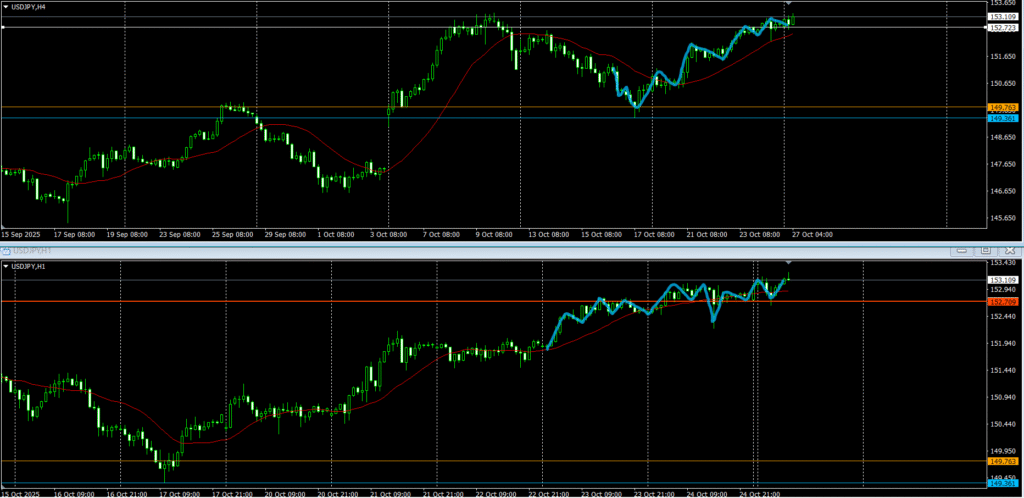Select the blue 149.361 price label in H4 chart

click(x=1002, y=118)
